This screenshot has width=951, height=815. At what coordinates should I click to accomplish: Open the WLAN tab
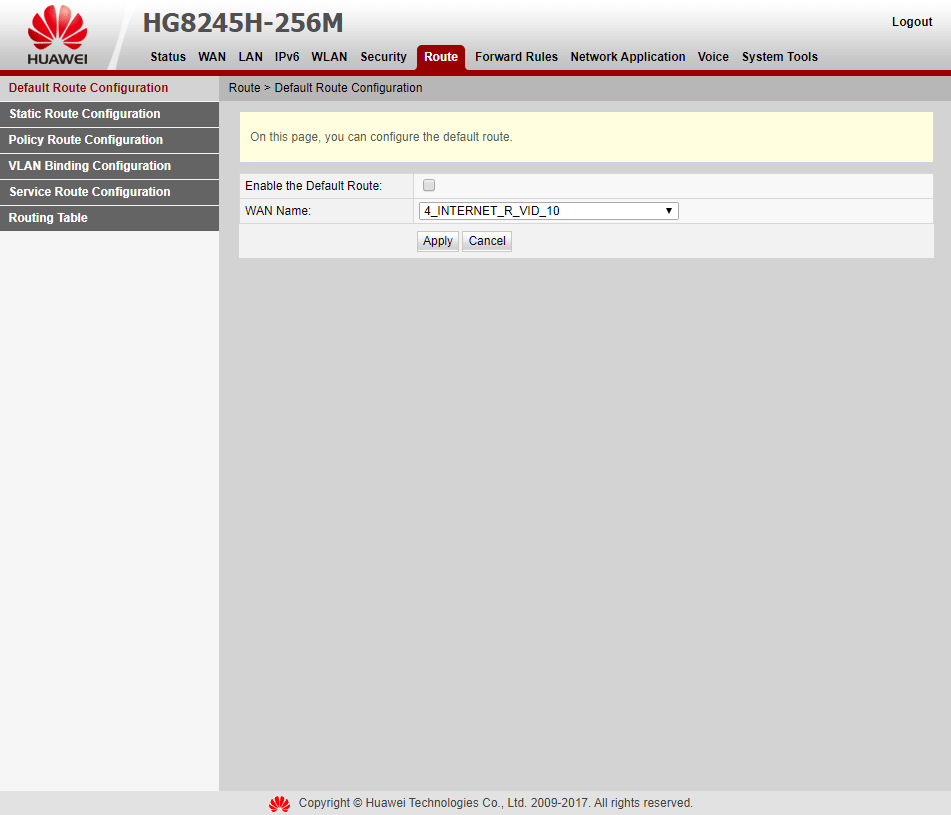tap(329, 57)
